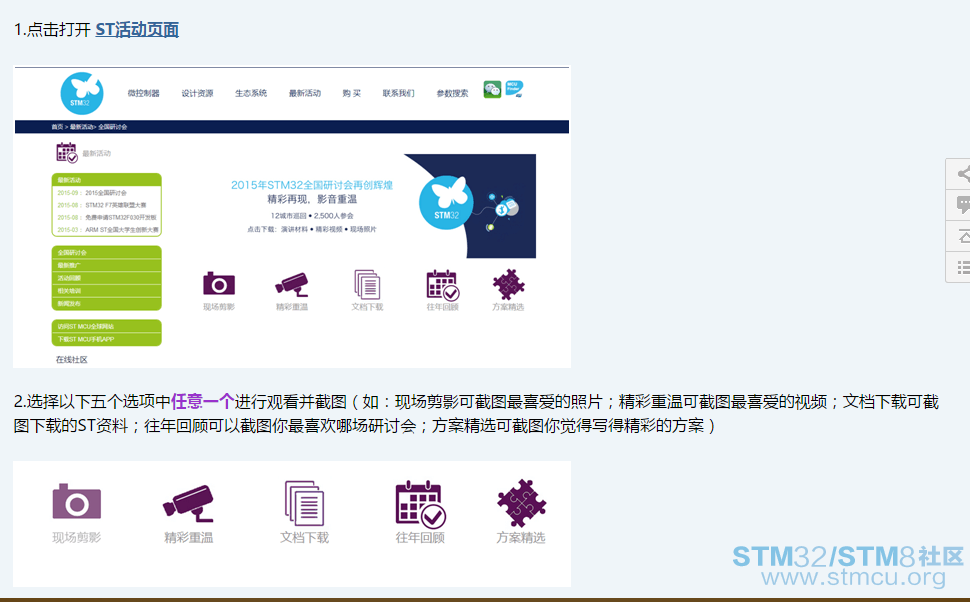
Task: Select 新闻发布 in the green side menu
Action: coord(106,304)
